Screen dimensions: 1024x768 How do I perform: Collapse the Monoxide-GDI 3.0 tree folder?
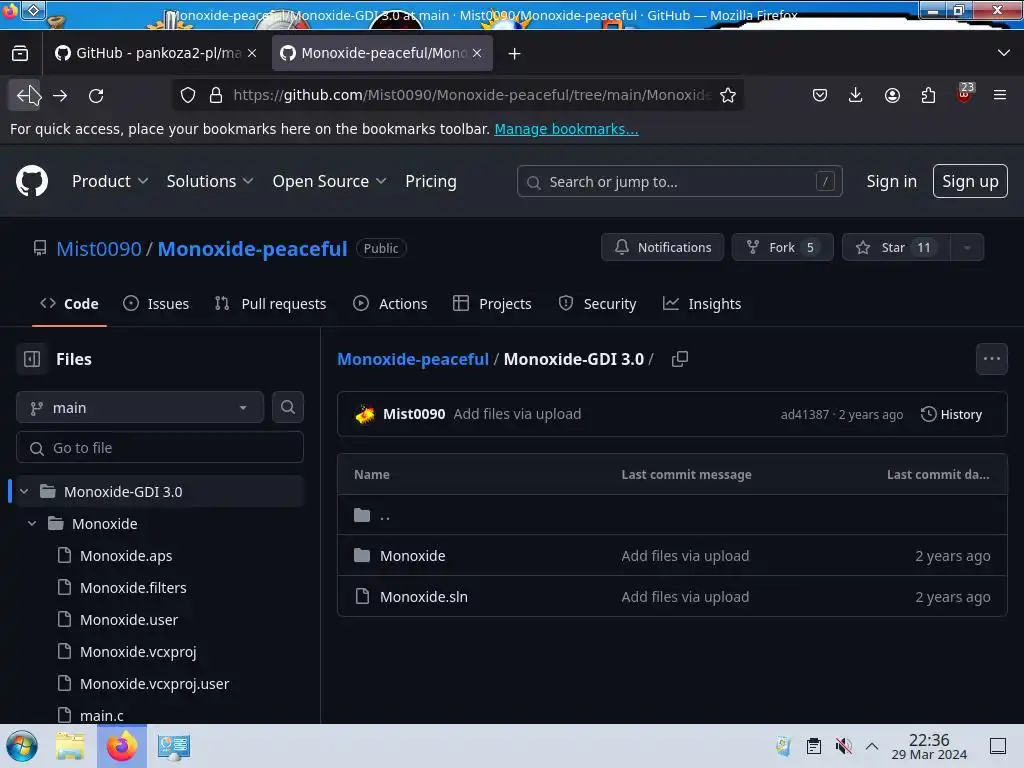[24, 491]
